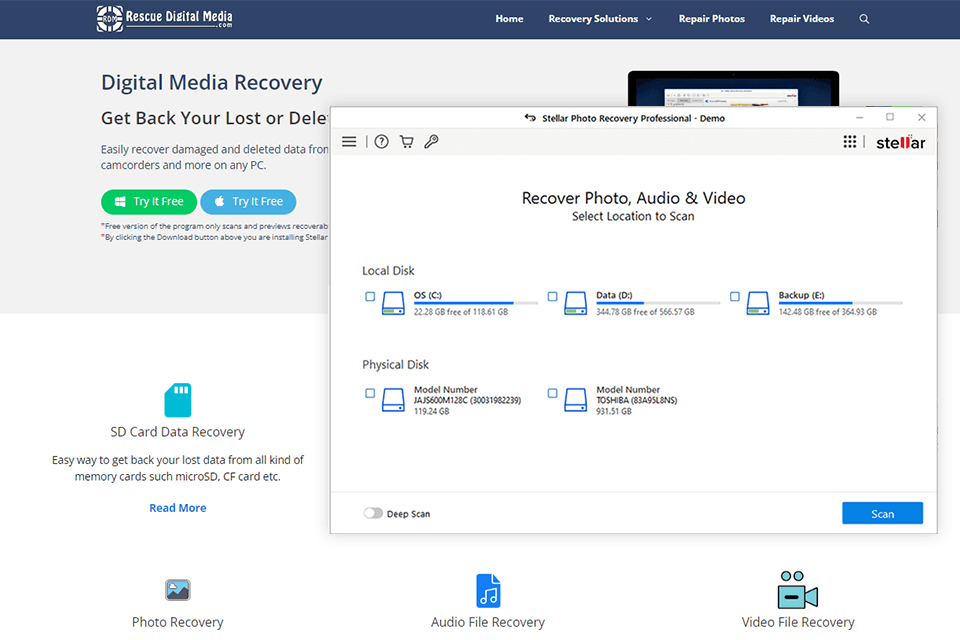This screenshot has height=640, width=960.
Task: Click the "Digital Media Recovery" page heading
Action: (212, 82)
